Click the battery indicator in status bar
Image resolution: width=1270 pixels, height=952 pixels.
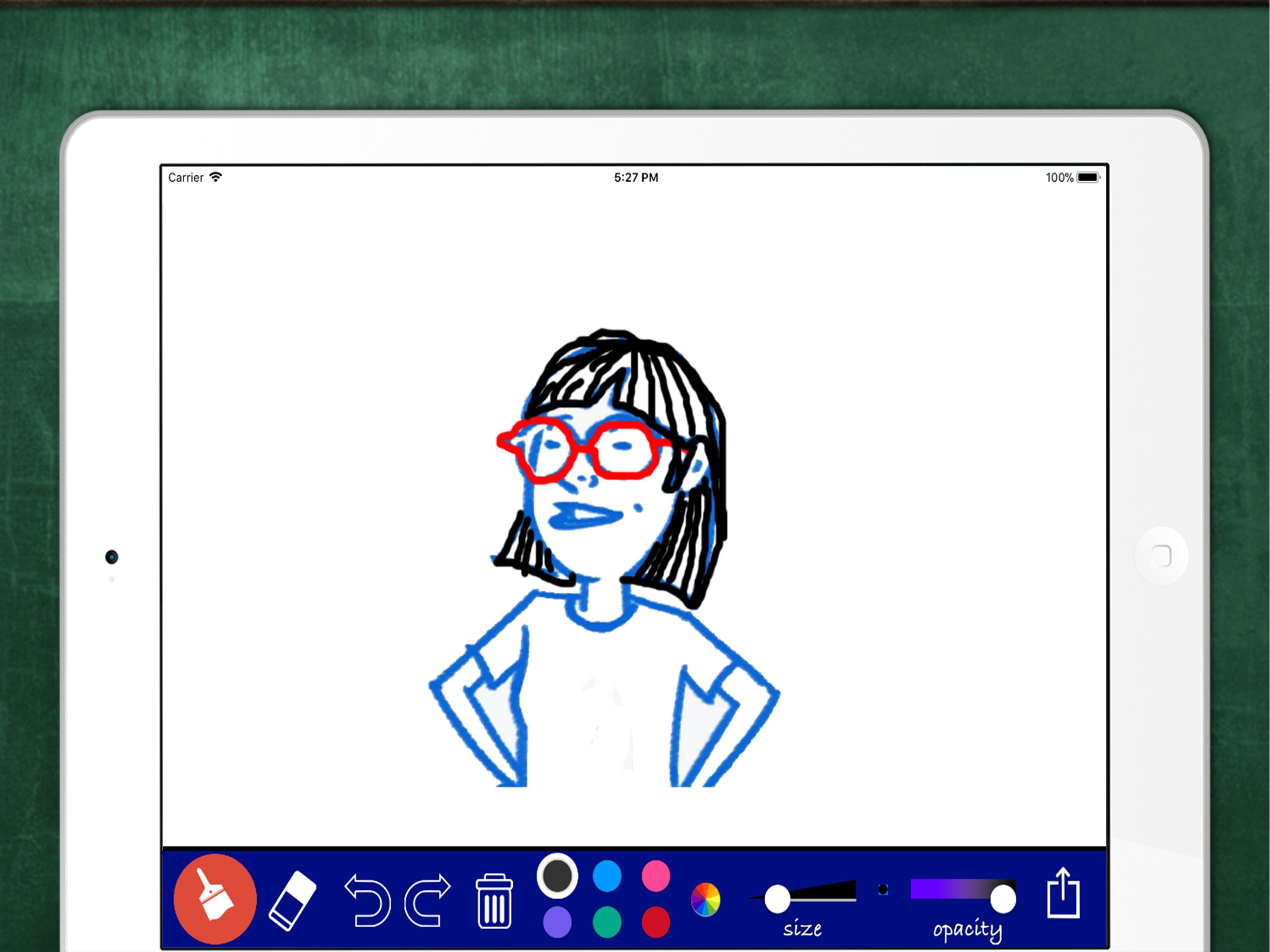(1088, 178)
